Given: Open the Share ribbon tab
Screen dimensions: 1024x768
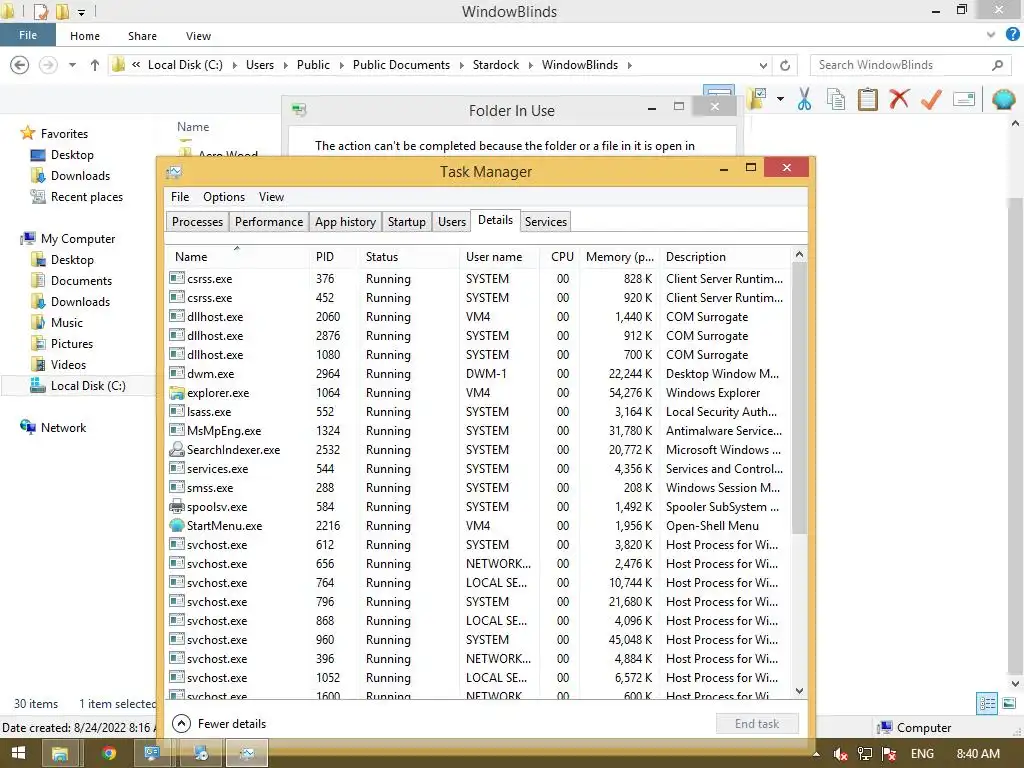Looking at the screenshot, I should (142, 36).
